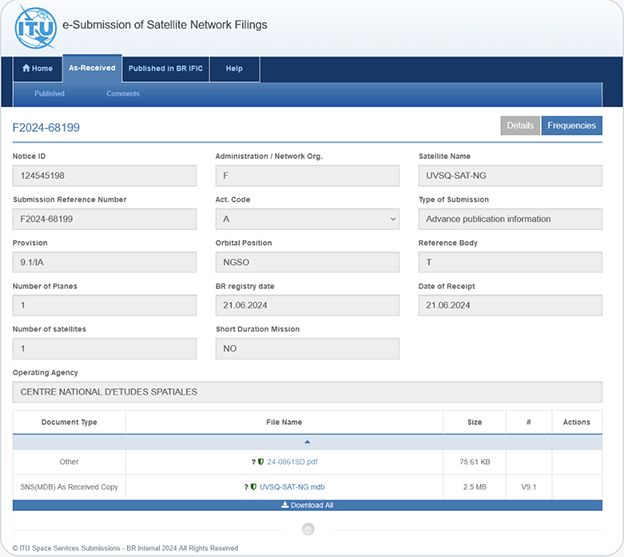Click the V9.1 version cell
The width and height of the screenshot is (624, 557).
[529, 487]
